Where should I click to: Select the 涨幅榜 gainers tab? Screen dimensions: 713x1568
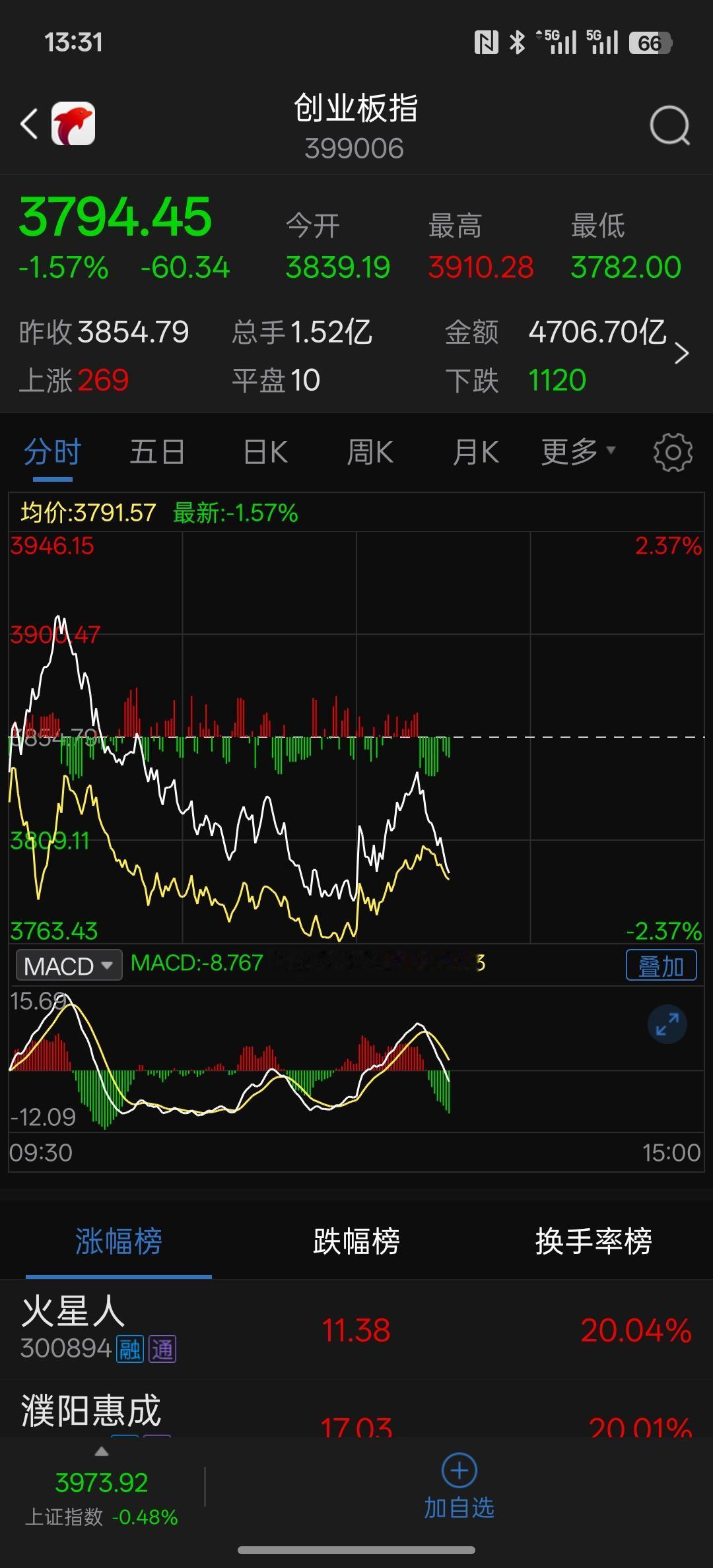click(119, 1241)
